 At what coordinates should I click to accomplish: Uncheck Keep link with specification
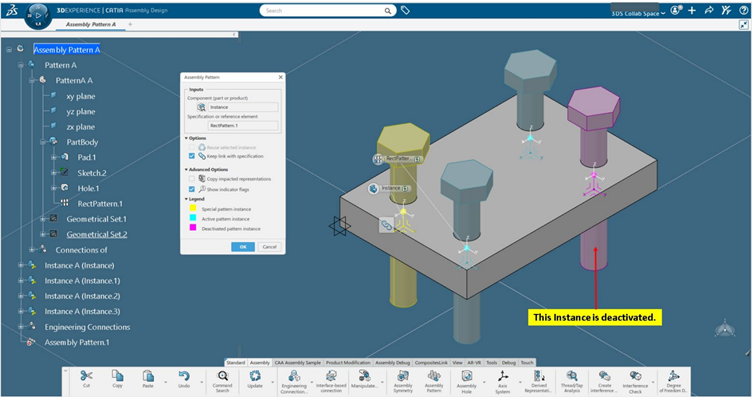(191, 156)
